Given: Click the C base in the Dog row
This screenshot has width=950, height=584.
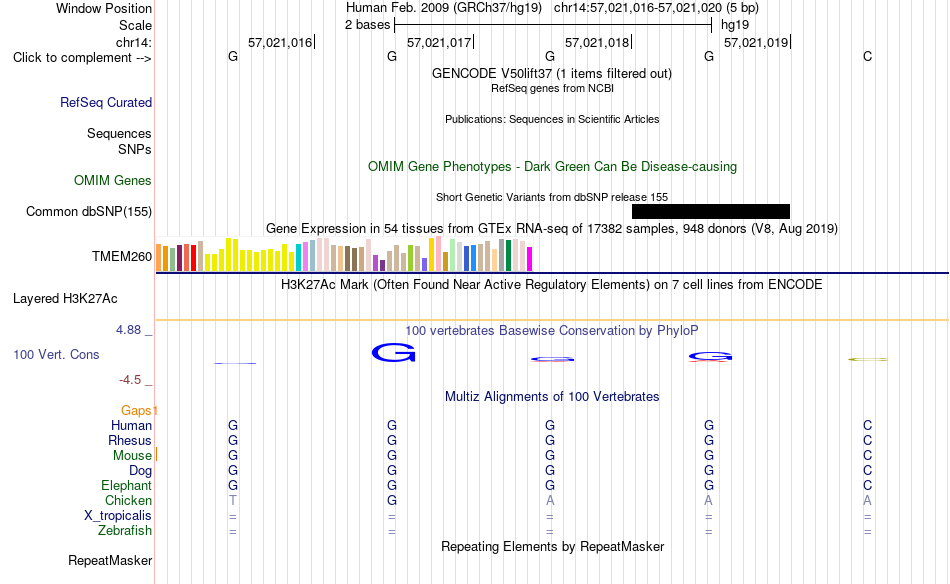Looking at the screenshot, I should 868,471.
